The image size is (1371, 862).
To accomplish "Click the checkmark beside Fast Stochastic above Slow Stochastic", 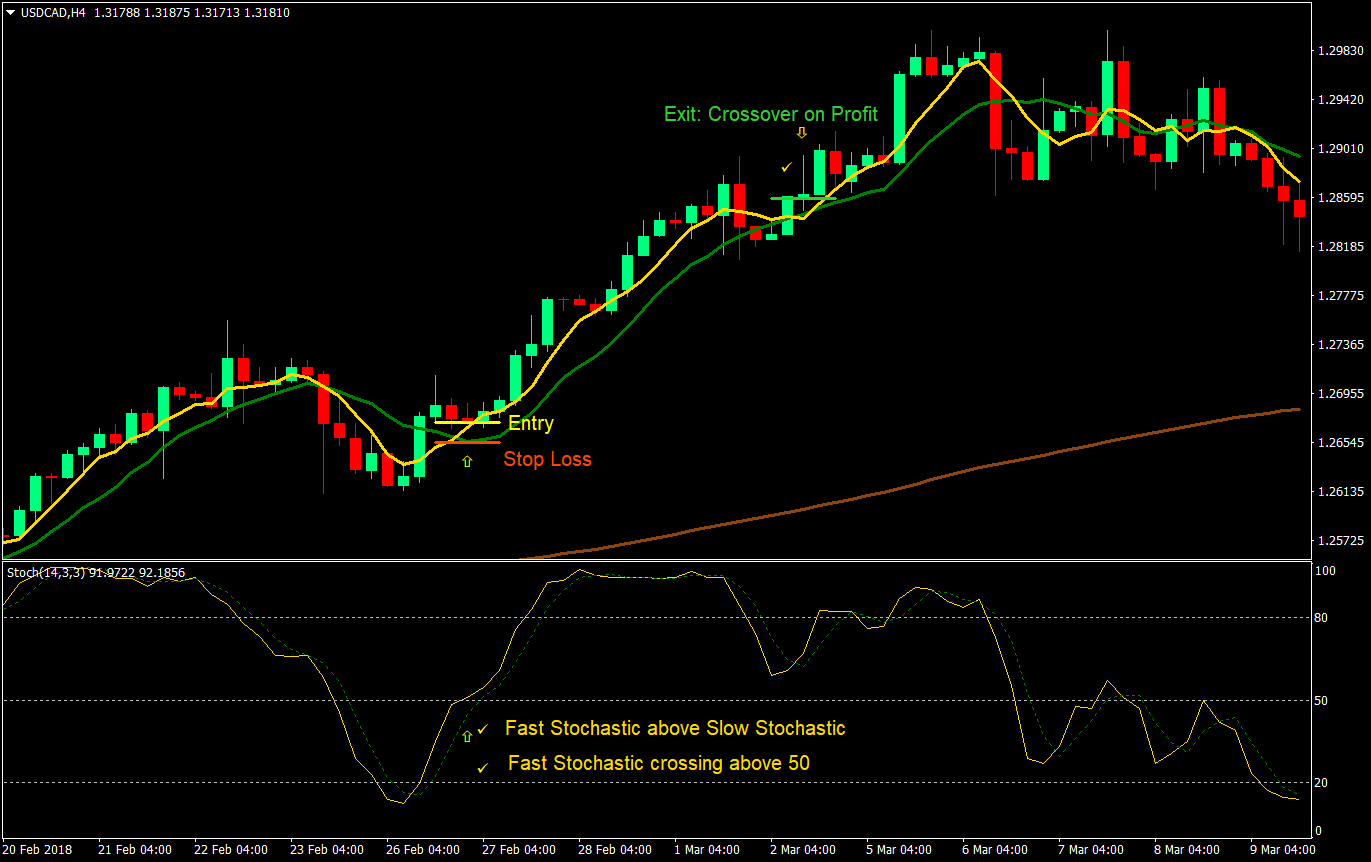I will click(x=483, y=729).
